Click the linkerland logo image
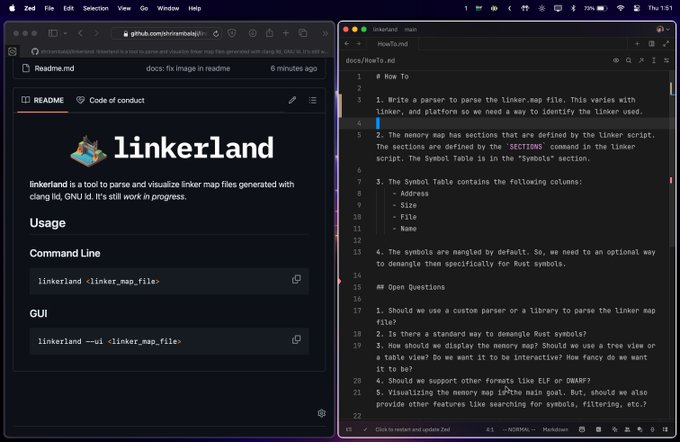680x442 pixels. (x=88, y=151)
